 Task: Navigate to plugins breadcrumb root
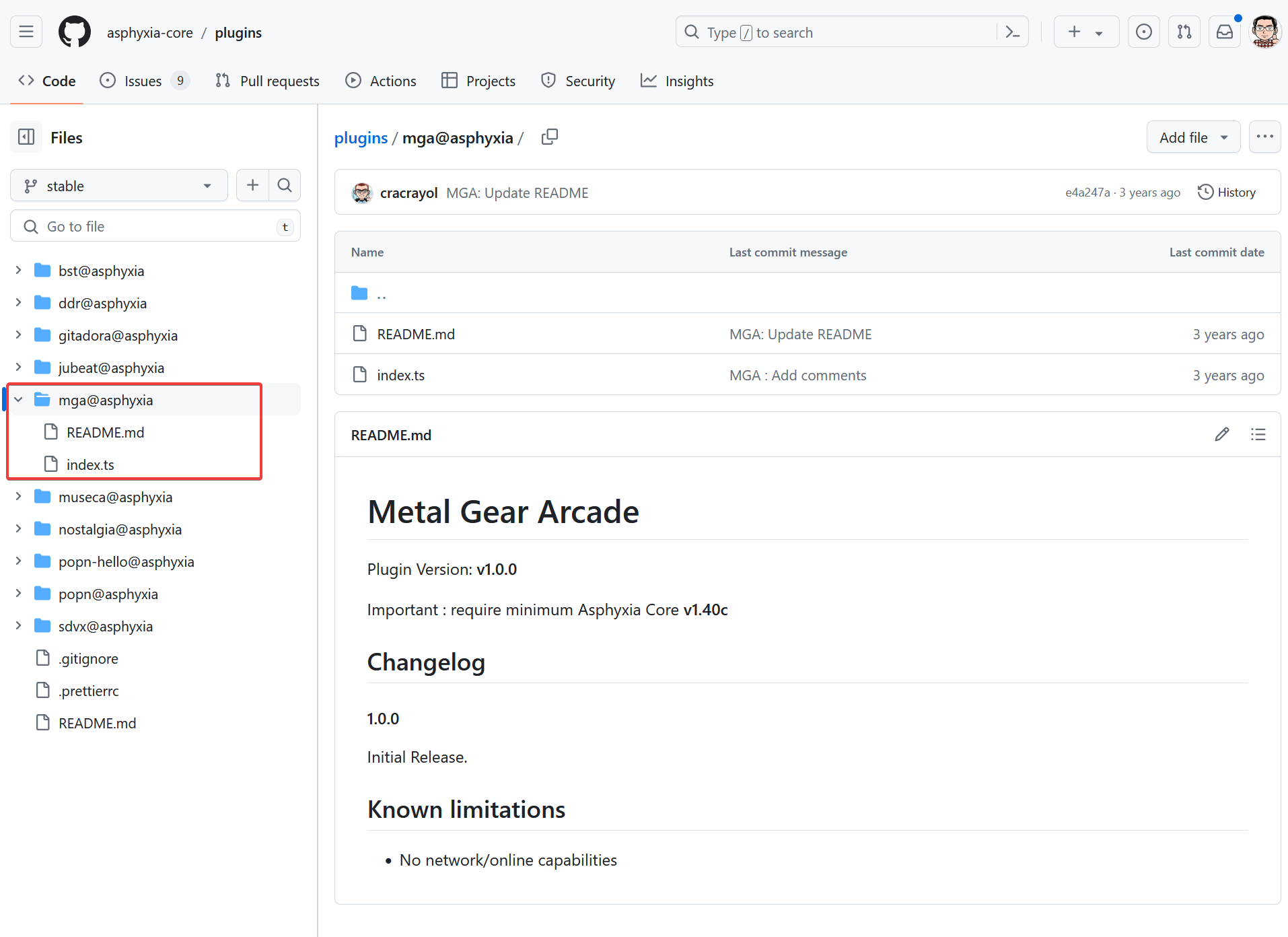tap(361, 138)
